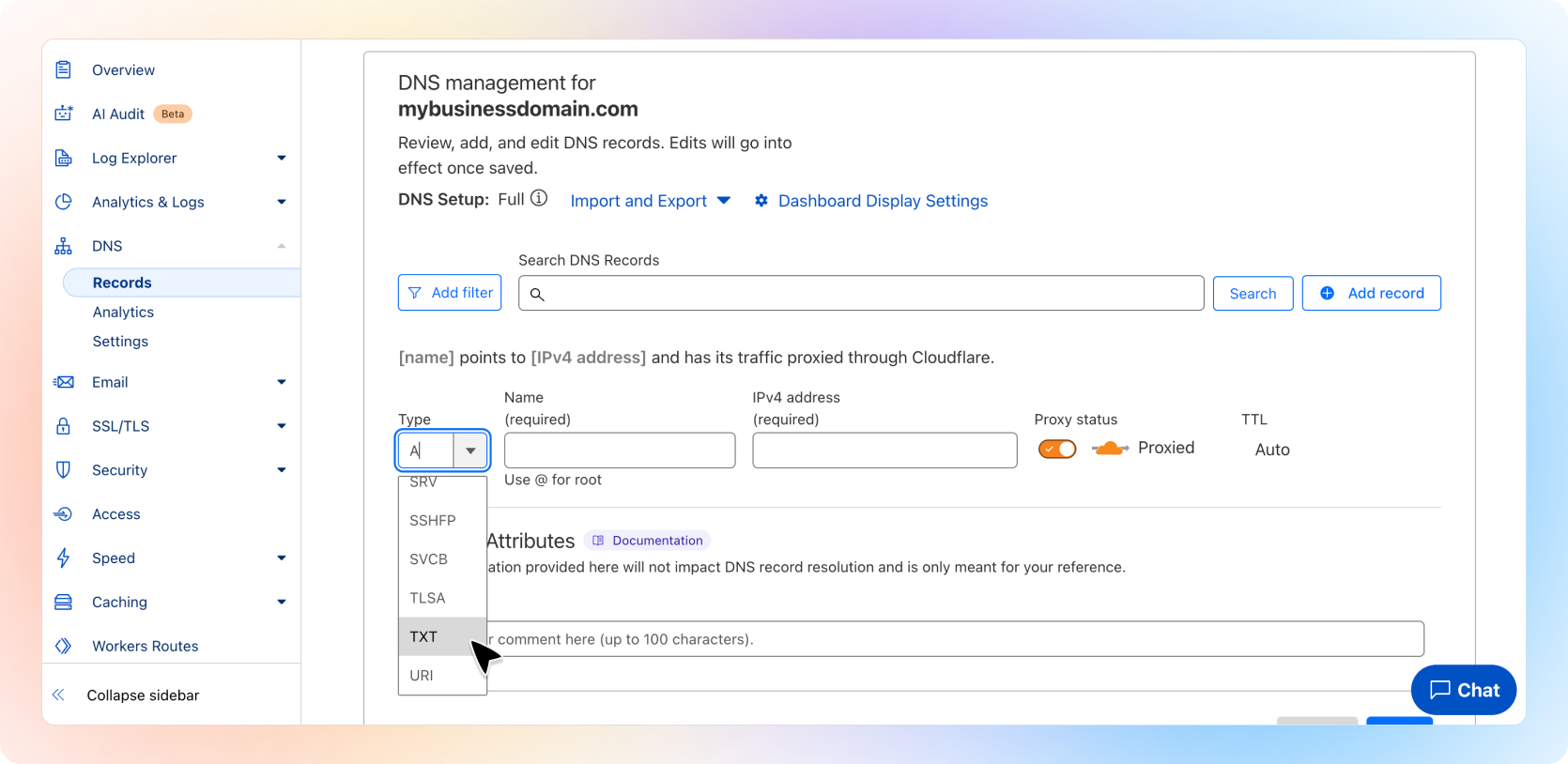Click the Type dropdown arrow button
Screen dimensions: 1568x764
(470, 451)
